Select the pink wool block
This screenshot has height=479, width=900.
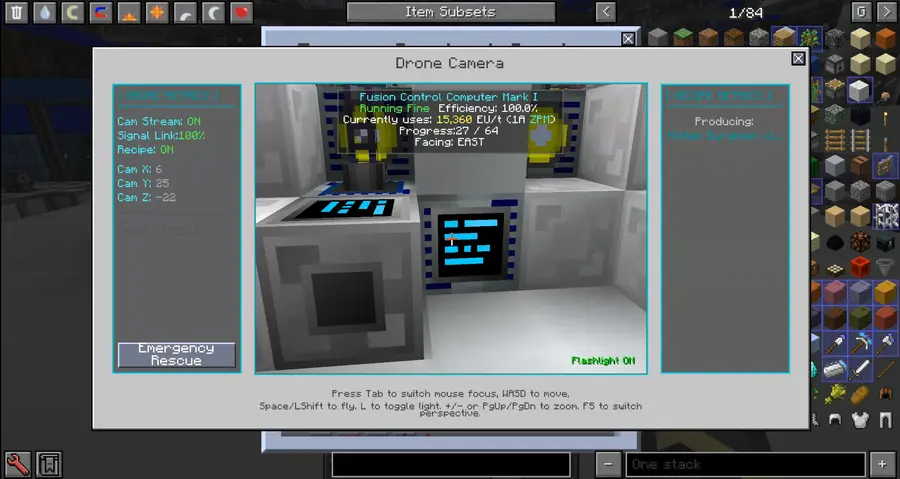(x=835, y=293)
